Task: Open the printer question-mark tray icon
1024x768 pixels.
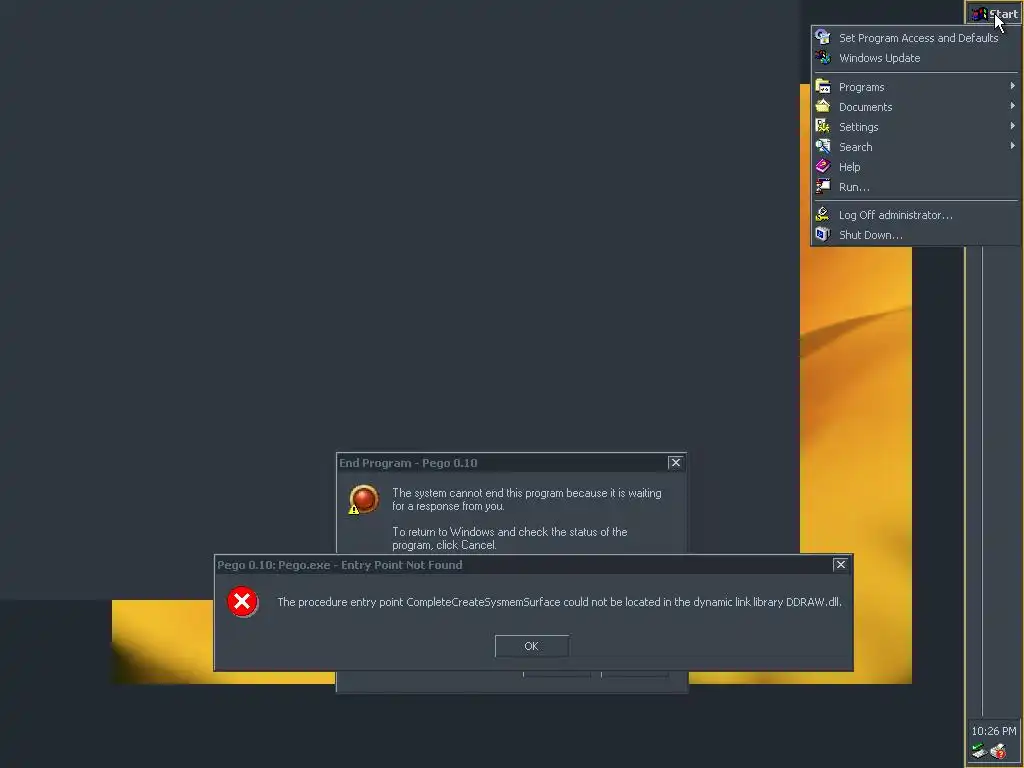Action: pyautogui.click(x=999, y=751)
